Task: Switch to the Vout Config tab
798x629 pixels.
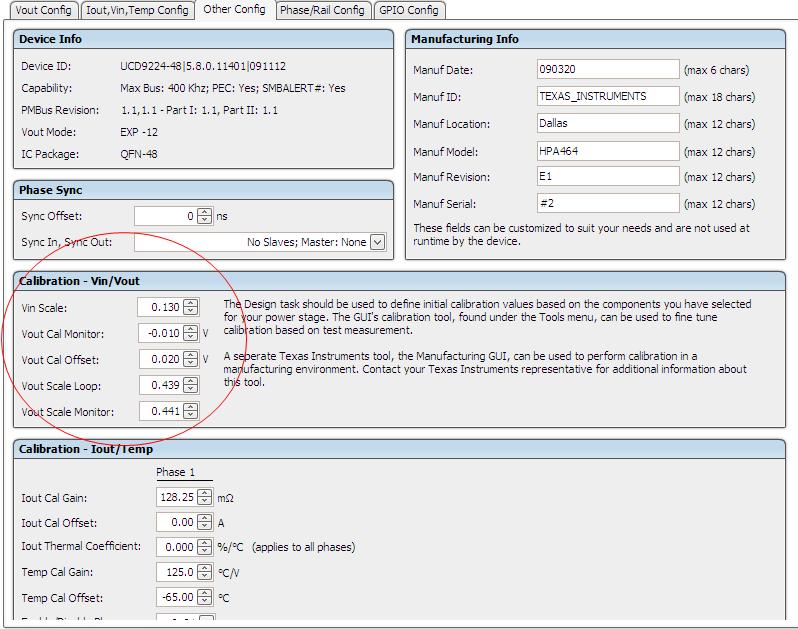Action: tap(44, 10)
